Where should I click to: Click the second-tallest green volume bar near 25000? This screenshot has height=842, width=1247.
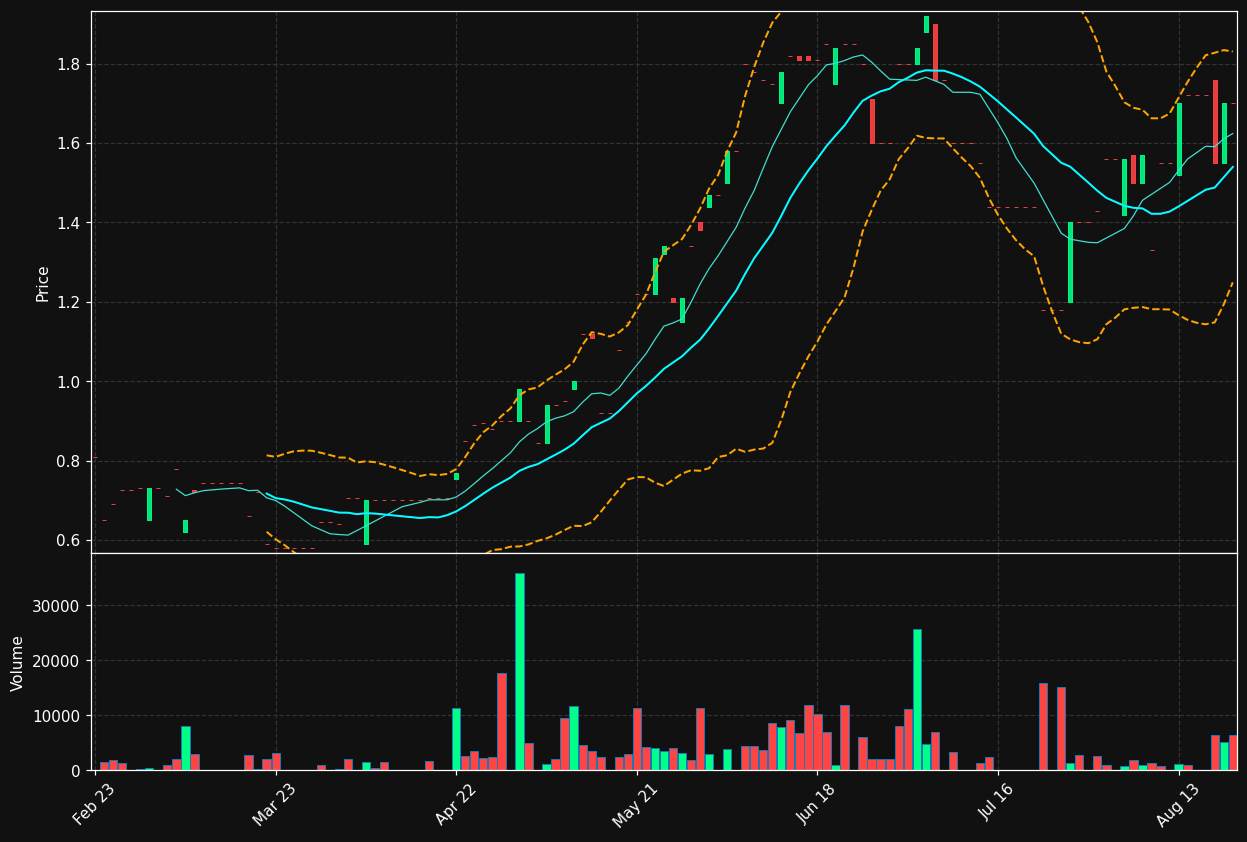(917, 700)
